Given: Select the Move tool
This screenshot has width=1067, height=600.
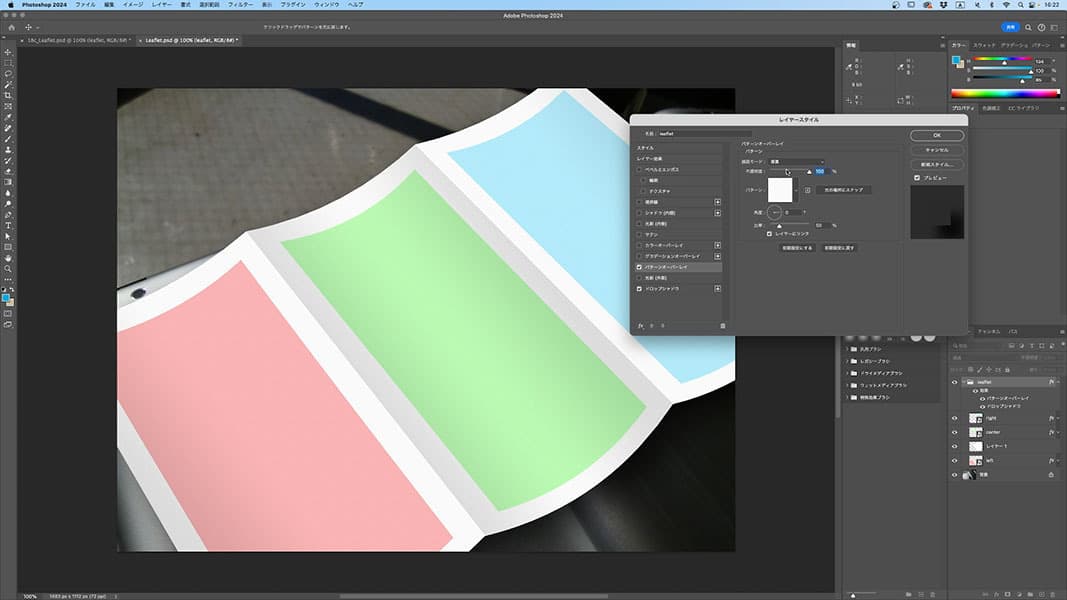Looking at the screenshot, I should pos(8,52).
